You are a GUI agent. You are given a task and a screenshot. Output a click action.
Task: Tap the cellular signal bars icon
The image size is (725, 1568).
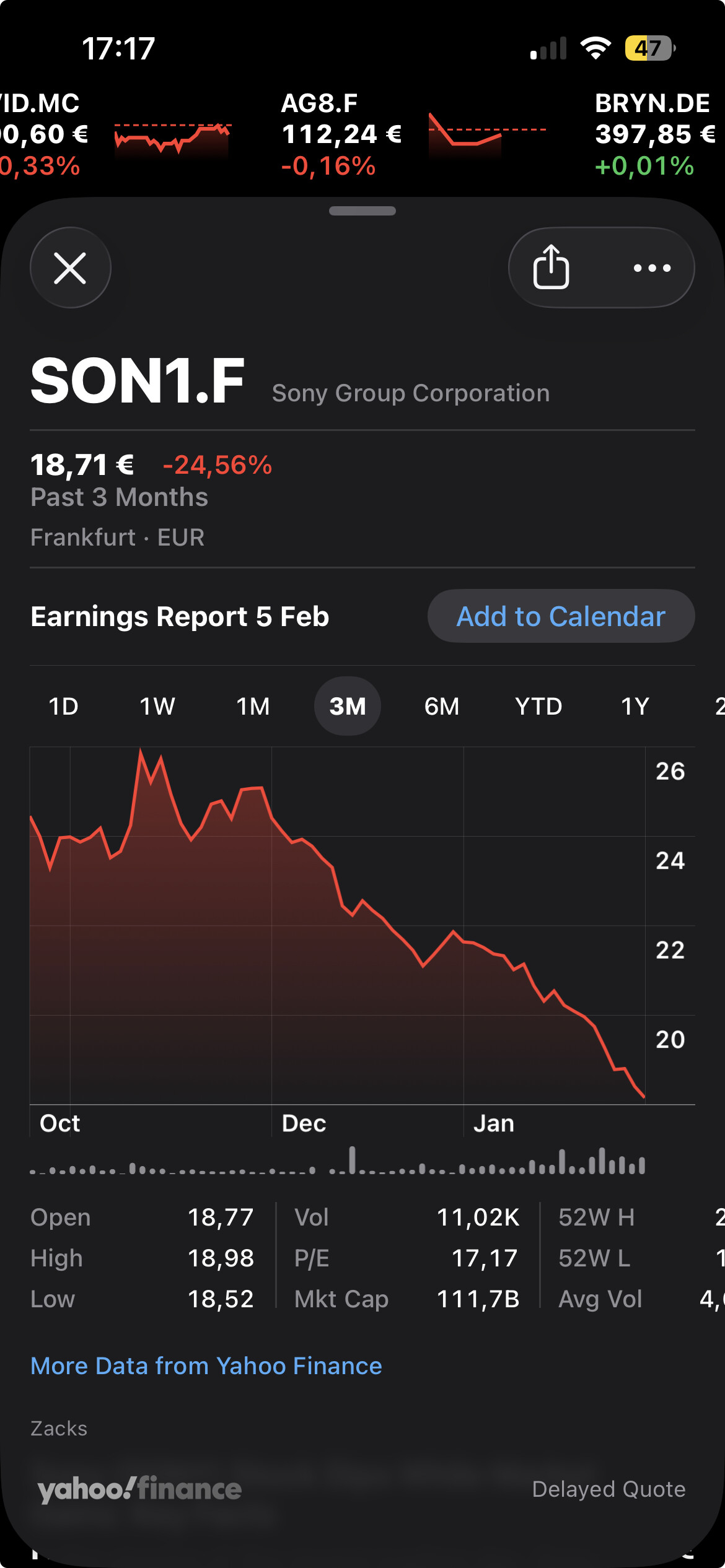548,49
